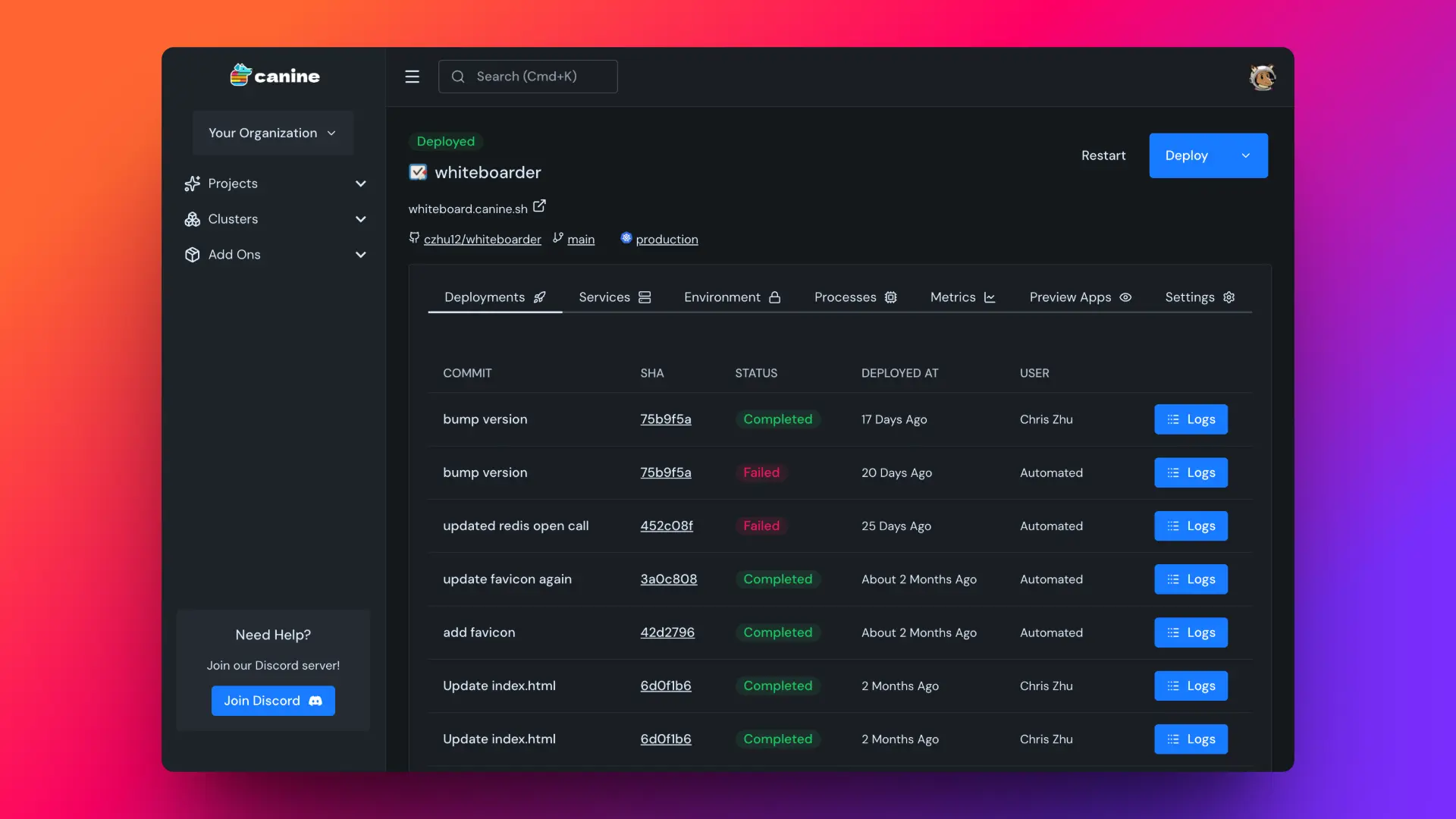Open the Processes tab
The image size is (1456, 819).
844,297
